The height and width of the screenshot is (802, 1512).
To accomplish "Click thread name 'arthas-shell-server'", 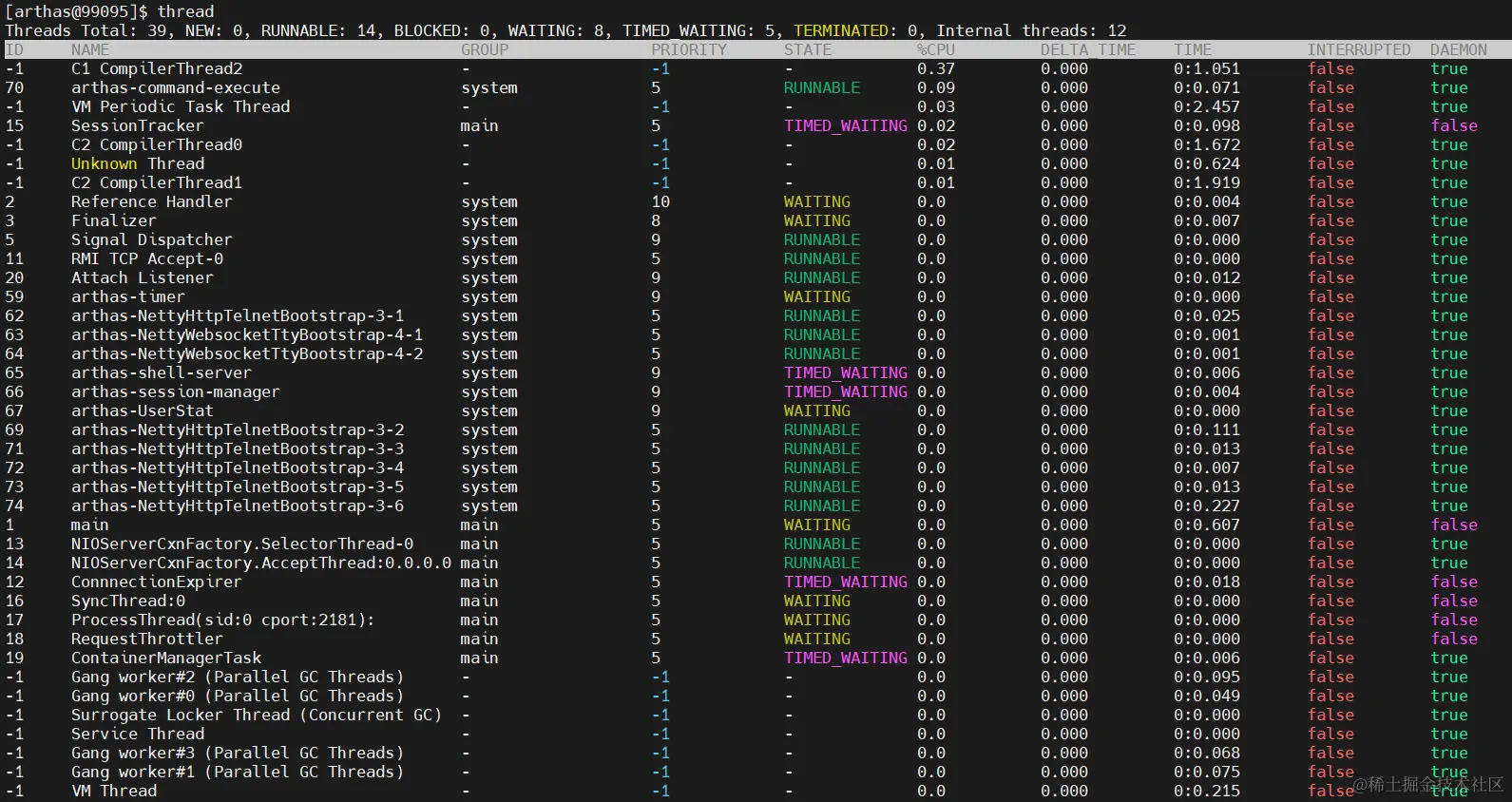I will [162, 372].
